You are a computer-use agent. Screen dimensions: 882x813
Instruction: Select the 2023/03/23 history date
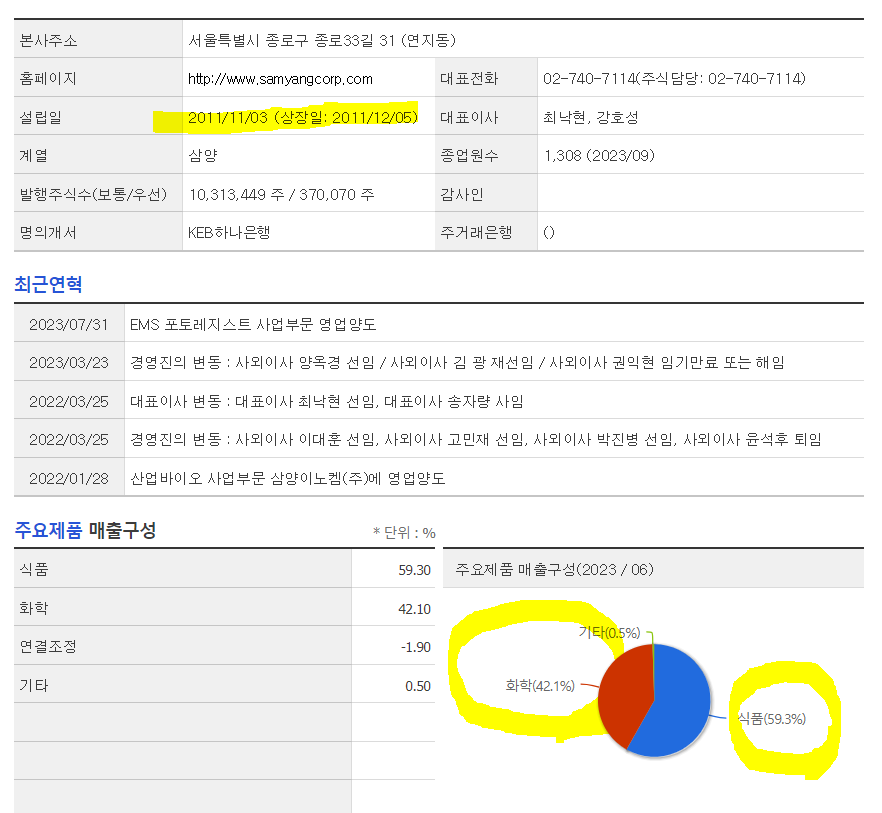[69, 363]
